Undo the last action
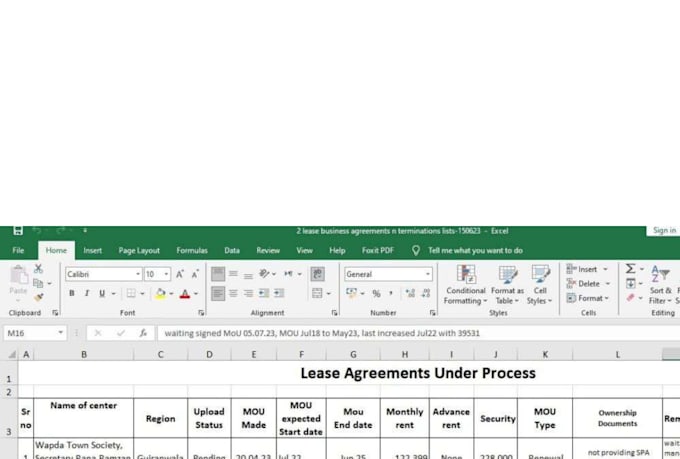The width and height of the screenshot is (680, 459). coord(37,230)
